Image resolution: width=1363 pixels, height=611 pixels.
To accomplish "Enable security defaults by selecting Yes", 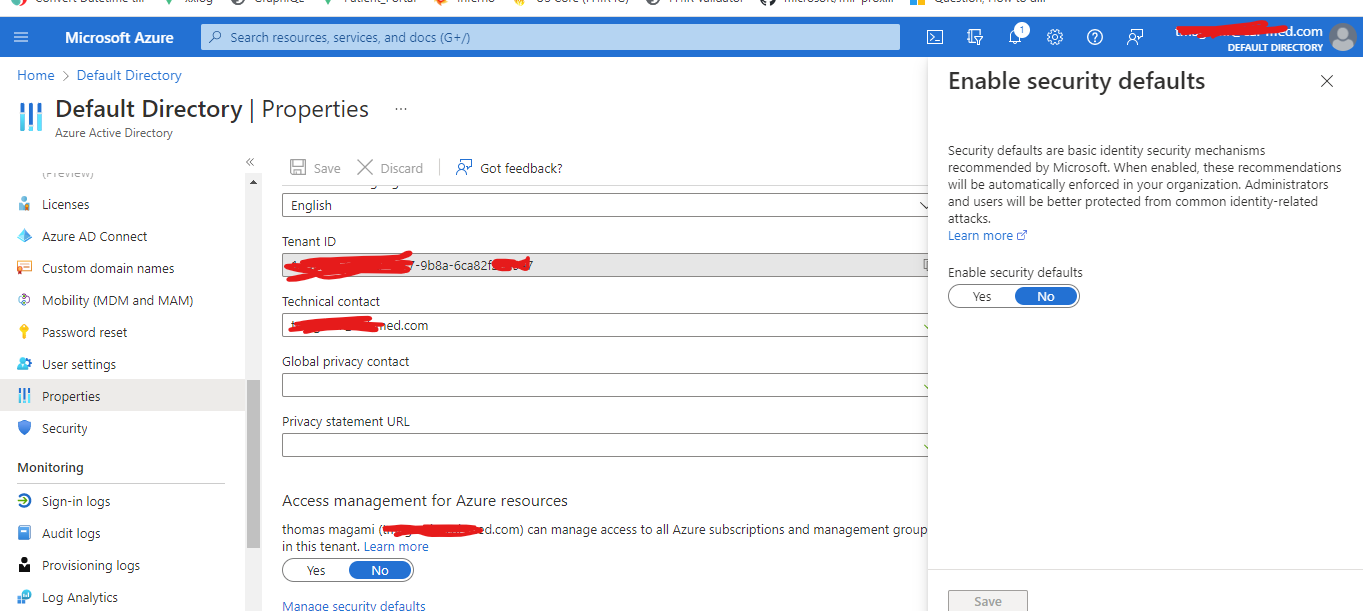I will (x=981, y=295).
